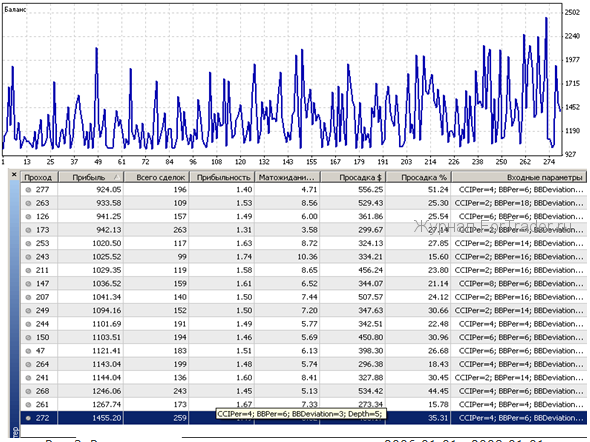Click the circle icon of pass 47
This screenshot has height=442, width=590.
[x=28, y=351]
